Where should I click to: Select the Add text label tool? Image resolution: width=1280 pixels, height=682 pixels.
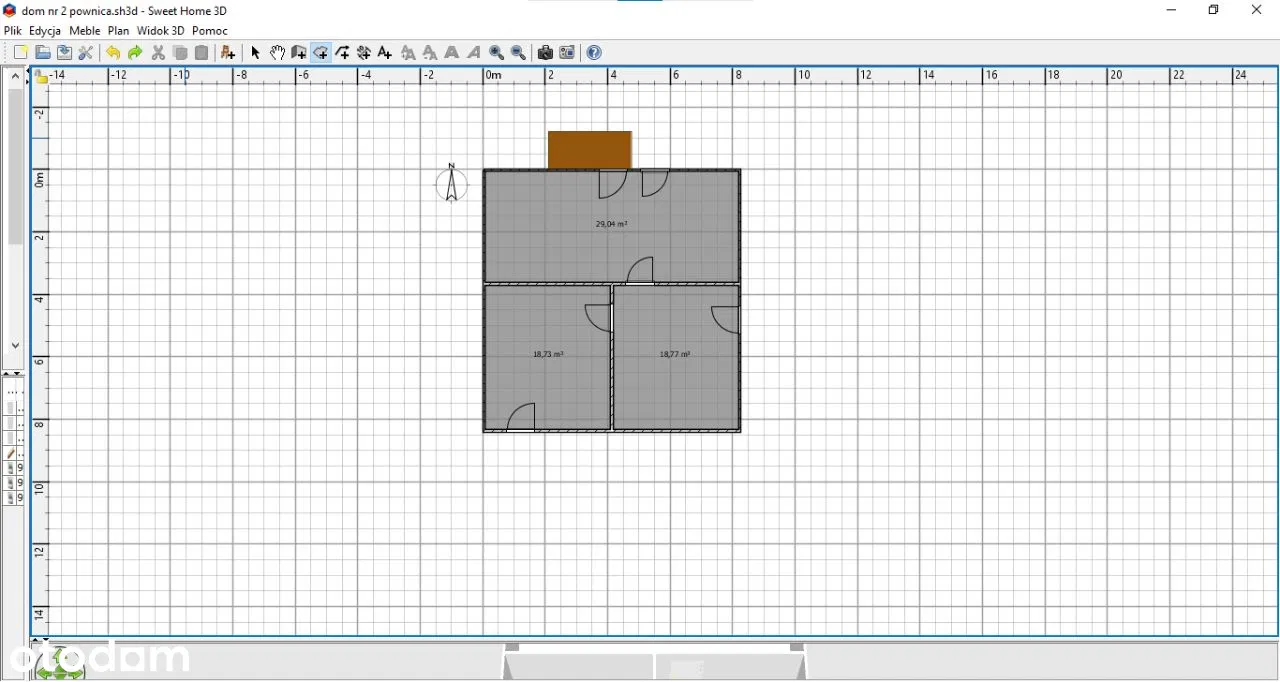pos(385,53)
